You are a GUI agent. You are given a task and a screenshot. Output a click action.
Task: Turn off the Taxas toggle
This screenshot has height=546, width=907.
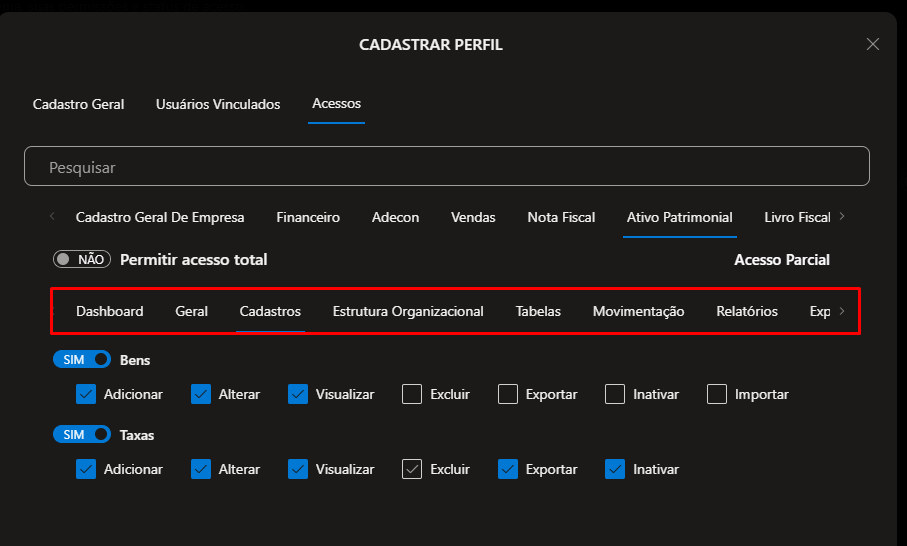pyautogui.click(x=82, y=435)
